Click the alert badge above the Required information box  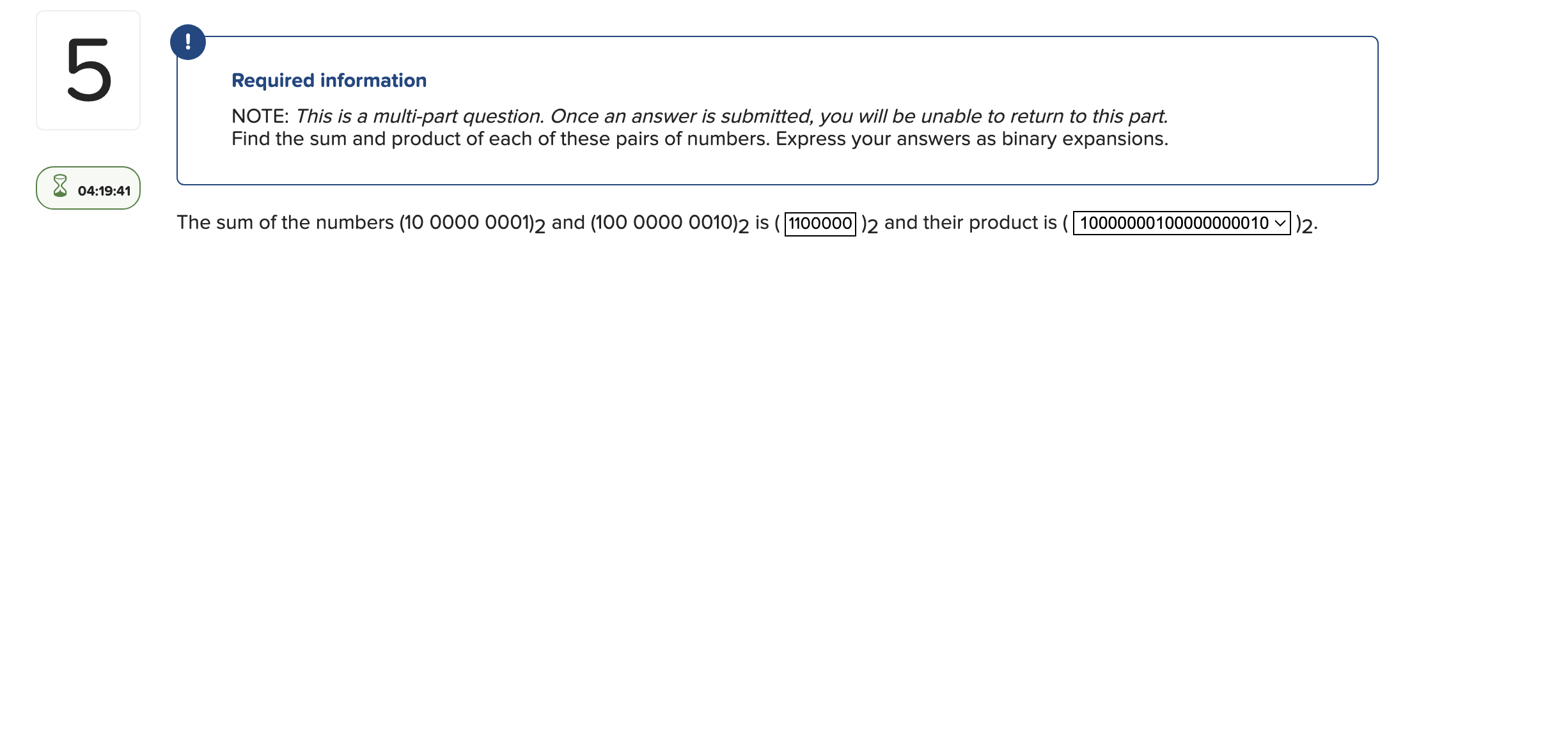pos(188,42)
